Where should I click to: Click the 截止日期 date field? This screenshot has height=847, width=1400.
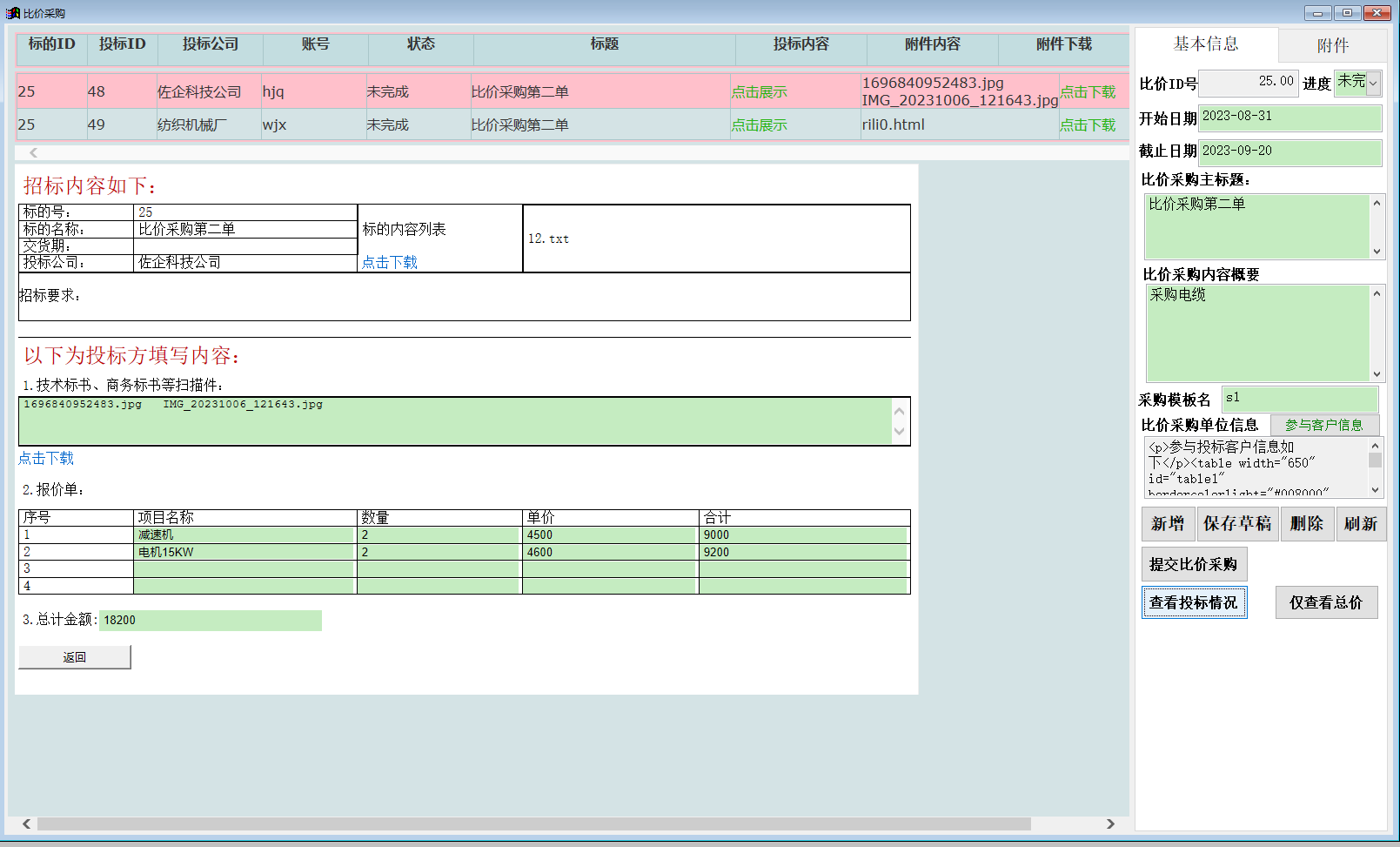click(1289, 151)
